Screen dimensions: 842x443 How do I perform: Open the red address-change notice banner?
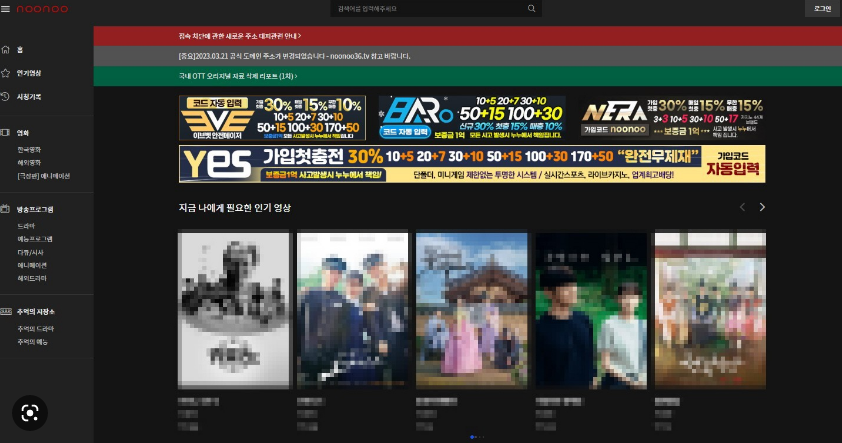click(x=468, y=36)
